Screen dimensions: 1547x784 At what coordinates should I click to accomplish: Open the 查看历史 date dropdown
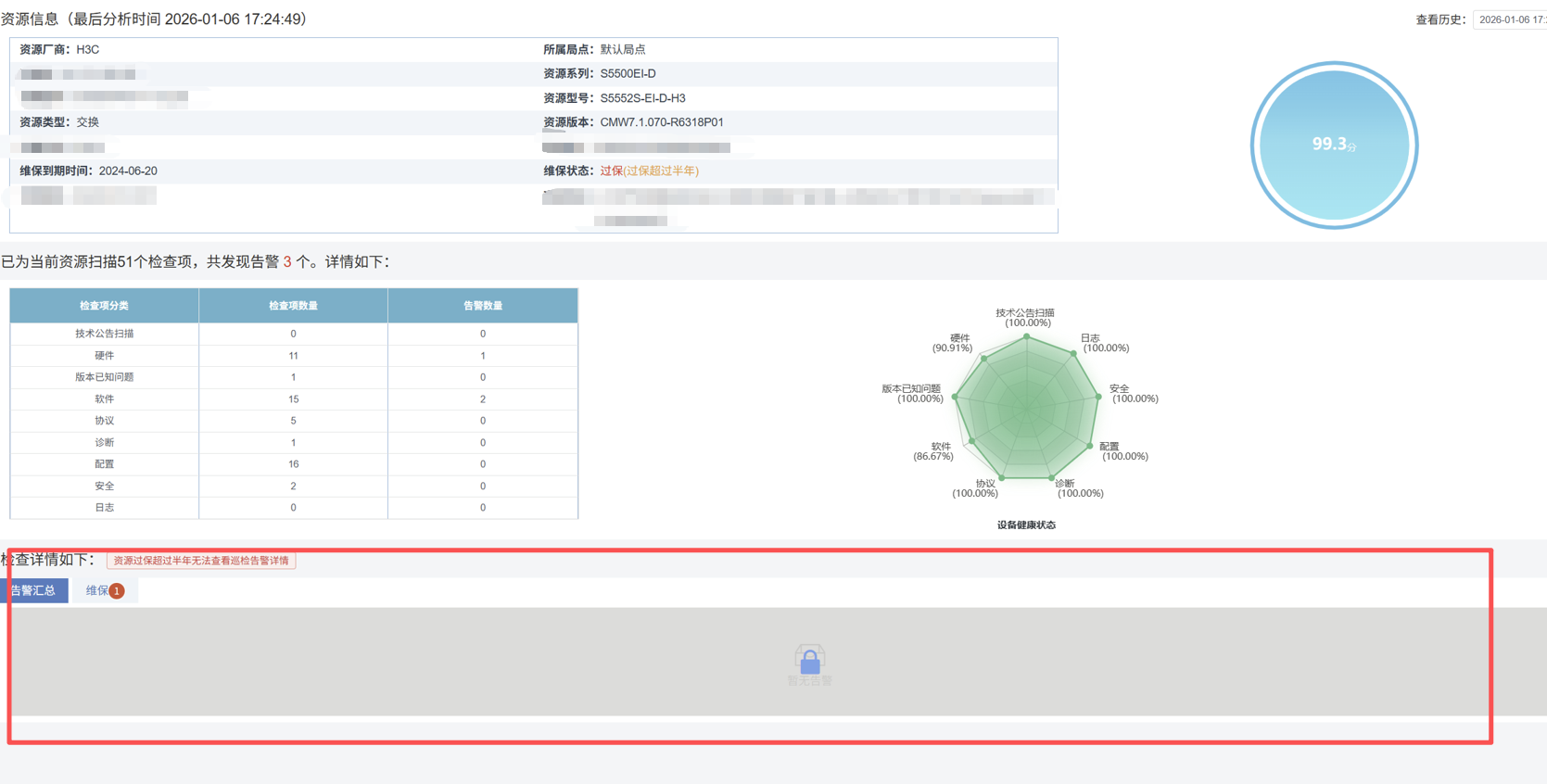pyautogui.click(x=1511, y=19)
